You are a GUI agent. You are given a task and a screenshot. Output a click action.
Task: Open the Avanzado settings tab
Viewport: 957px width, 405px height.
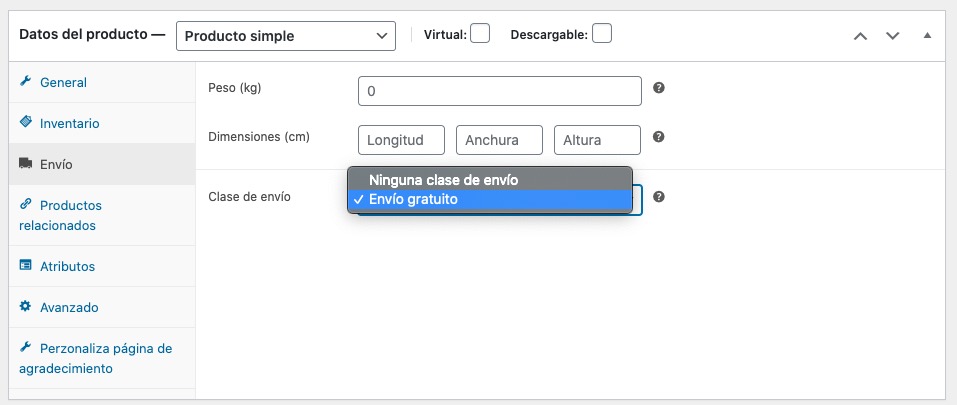click(69, 307)
